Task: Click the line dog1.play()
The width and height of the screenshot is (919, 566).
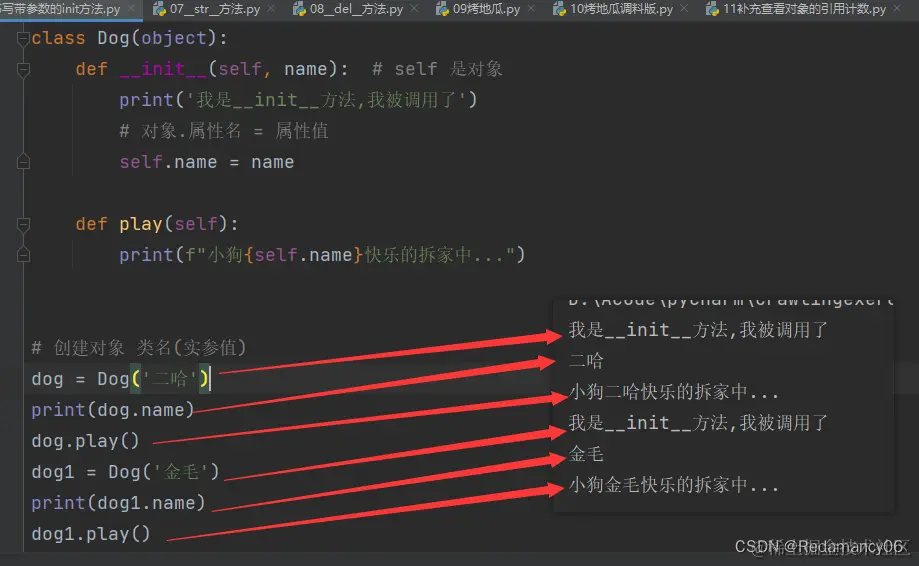Action: pos(91,534)
